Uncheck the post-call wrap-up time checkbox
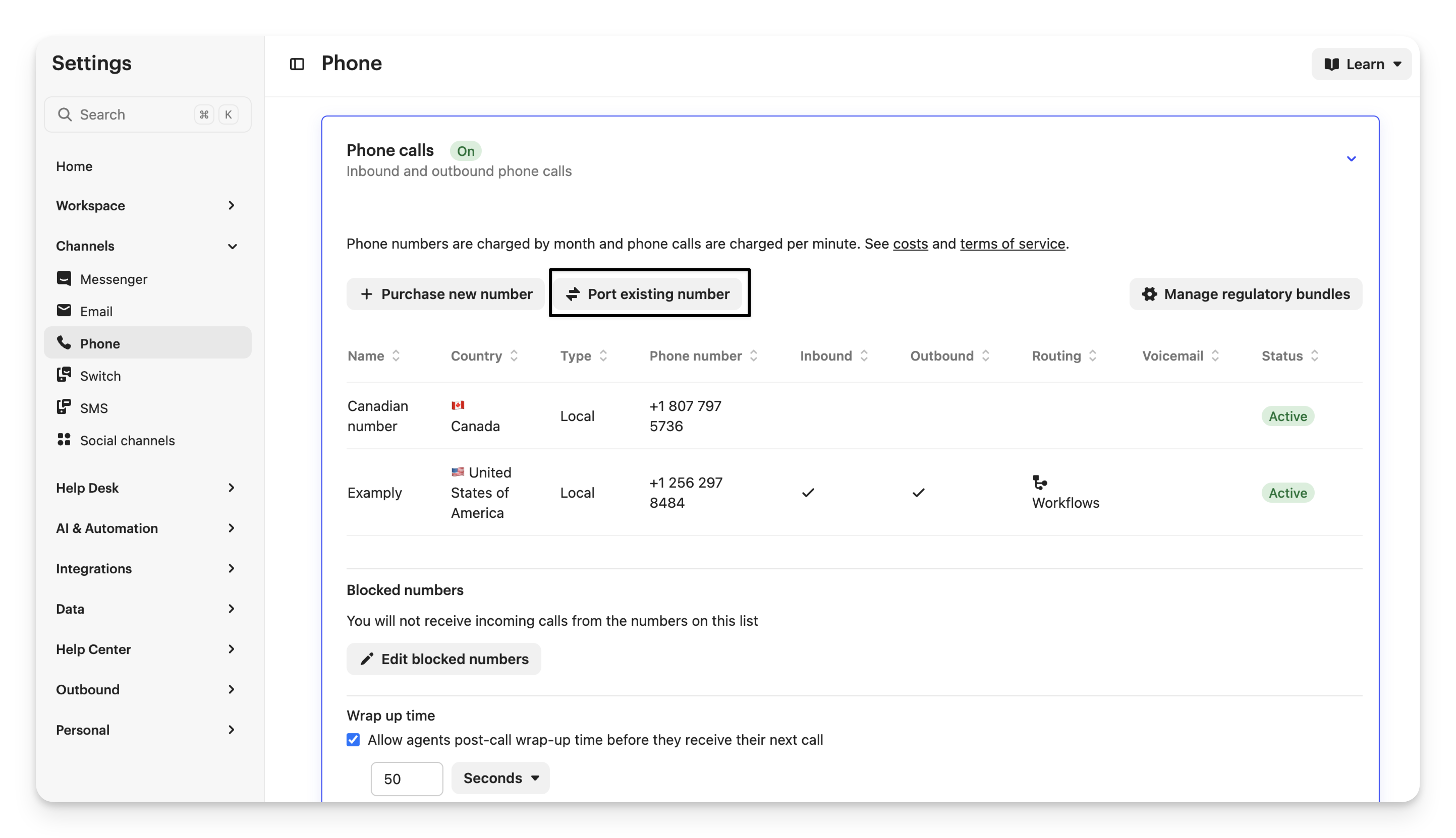1456x838 pixels. coord(353,740)
